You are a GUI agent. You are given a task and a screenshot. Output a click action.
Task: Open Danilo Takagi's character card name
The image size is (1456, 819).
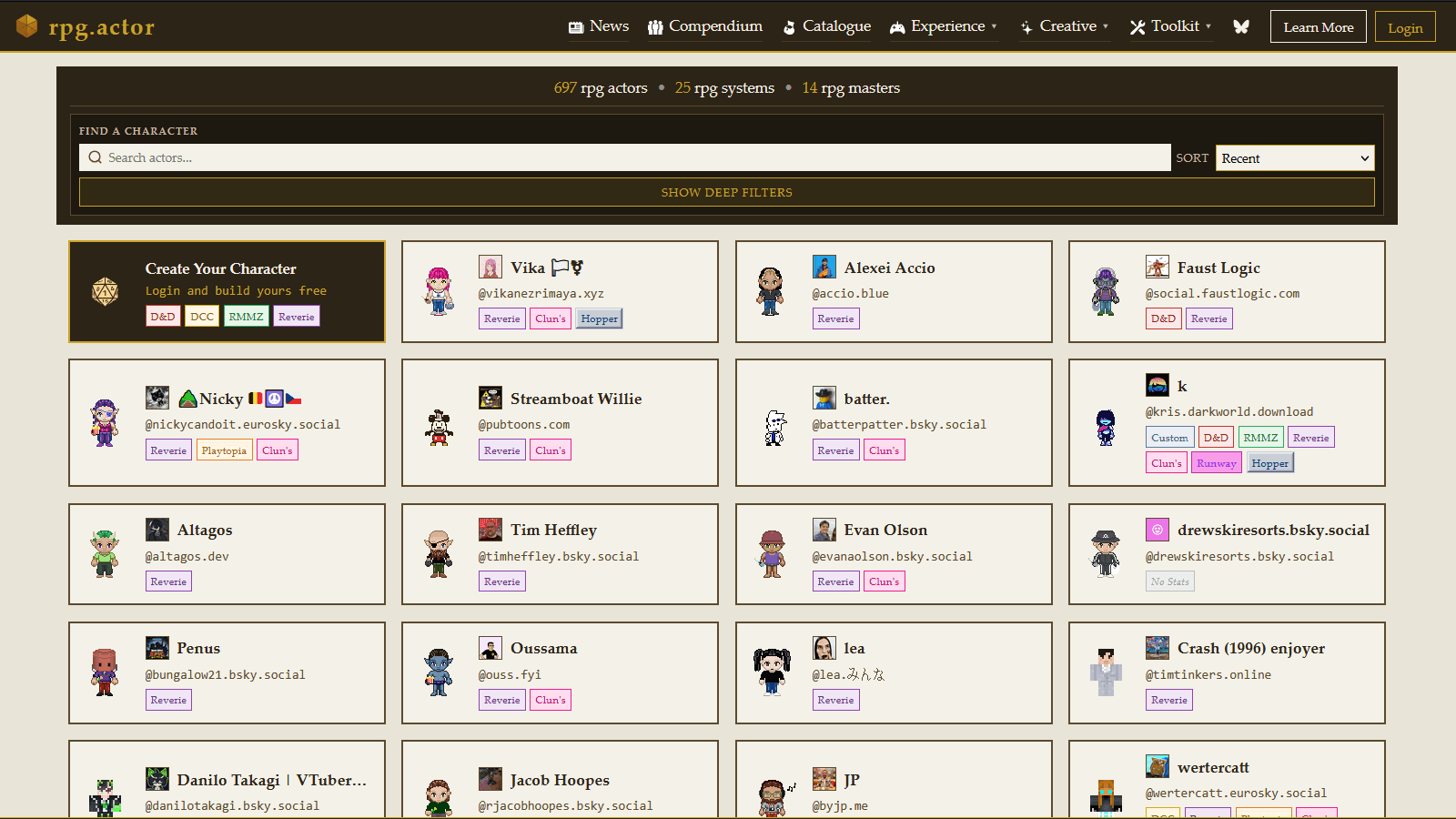272,780
